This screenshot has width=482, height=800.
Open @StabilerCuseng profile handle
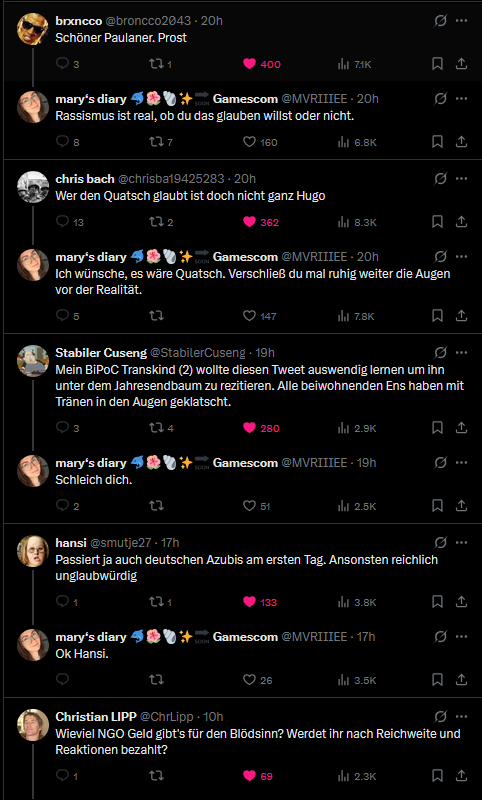pyautogui.click(x=197, y=353)
